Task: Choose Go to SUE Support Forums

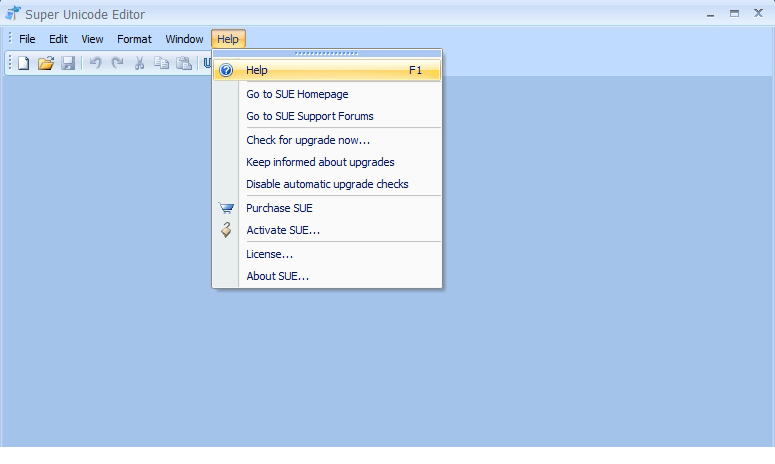Action: (327, 116)
